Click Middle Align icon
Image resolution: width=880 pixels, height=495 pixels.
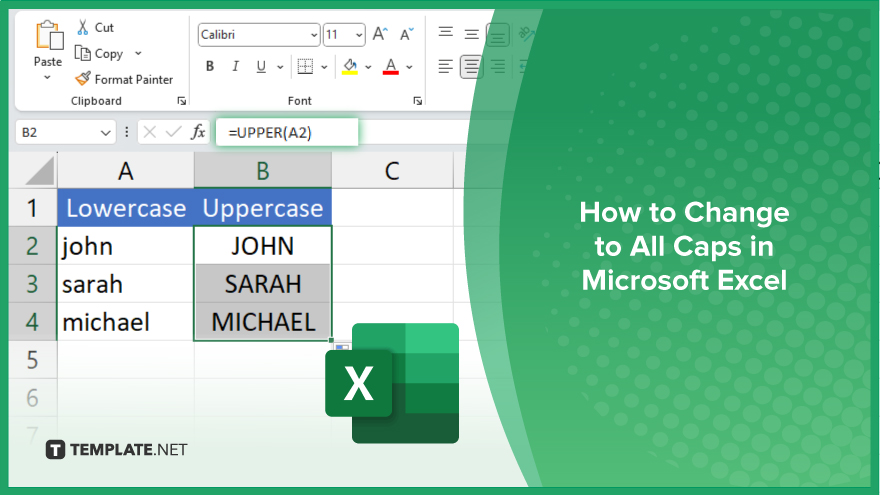click(471, 34)
